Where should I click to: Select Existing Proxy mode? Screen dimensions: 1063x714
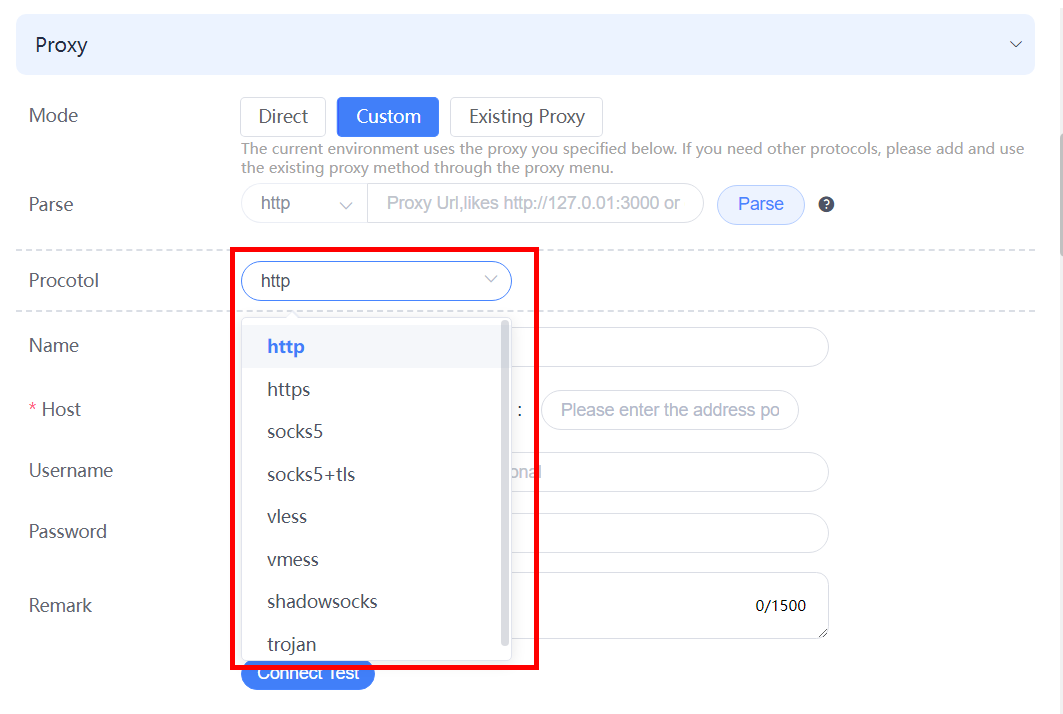click(526, 117)
